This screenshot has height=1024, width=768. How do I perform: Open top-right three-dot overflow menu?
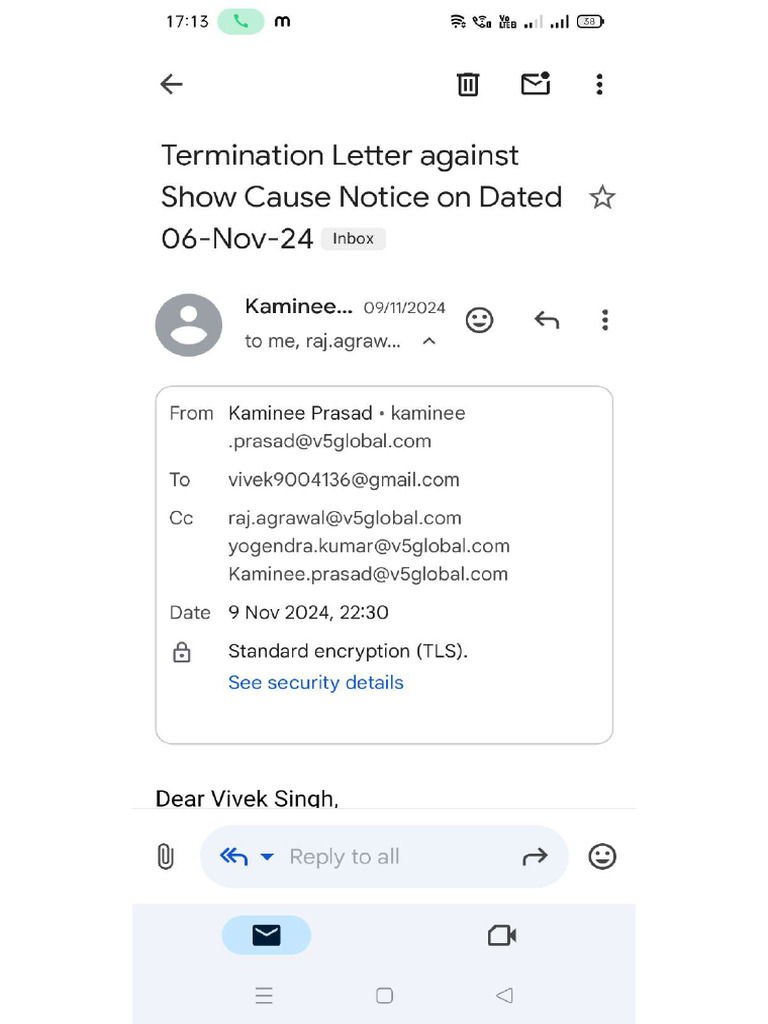point(599,84)
